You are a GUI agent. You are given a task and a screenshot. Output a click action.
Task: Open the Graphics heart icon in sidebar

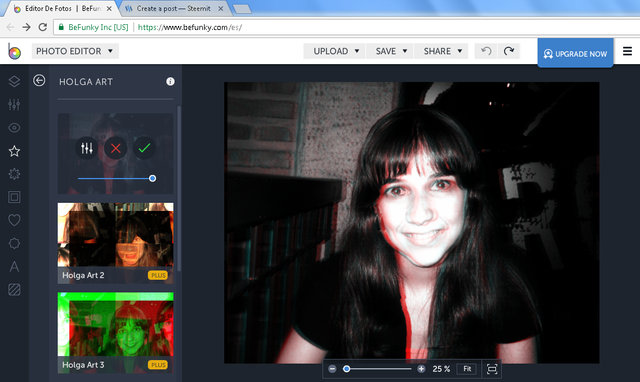click(x=14, y=220)
